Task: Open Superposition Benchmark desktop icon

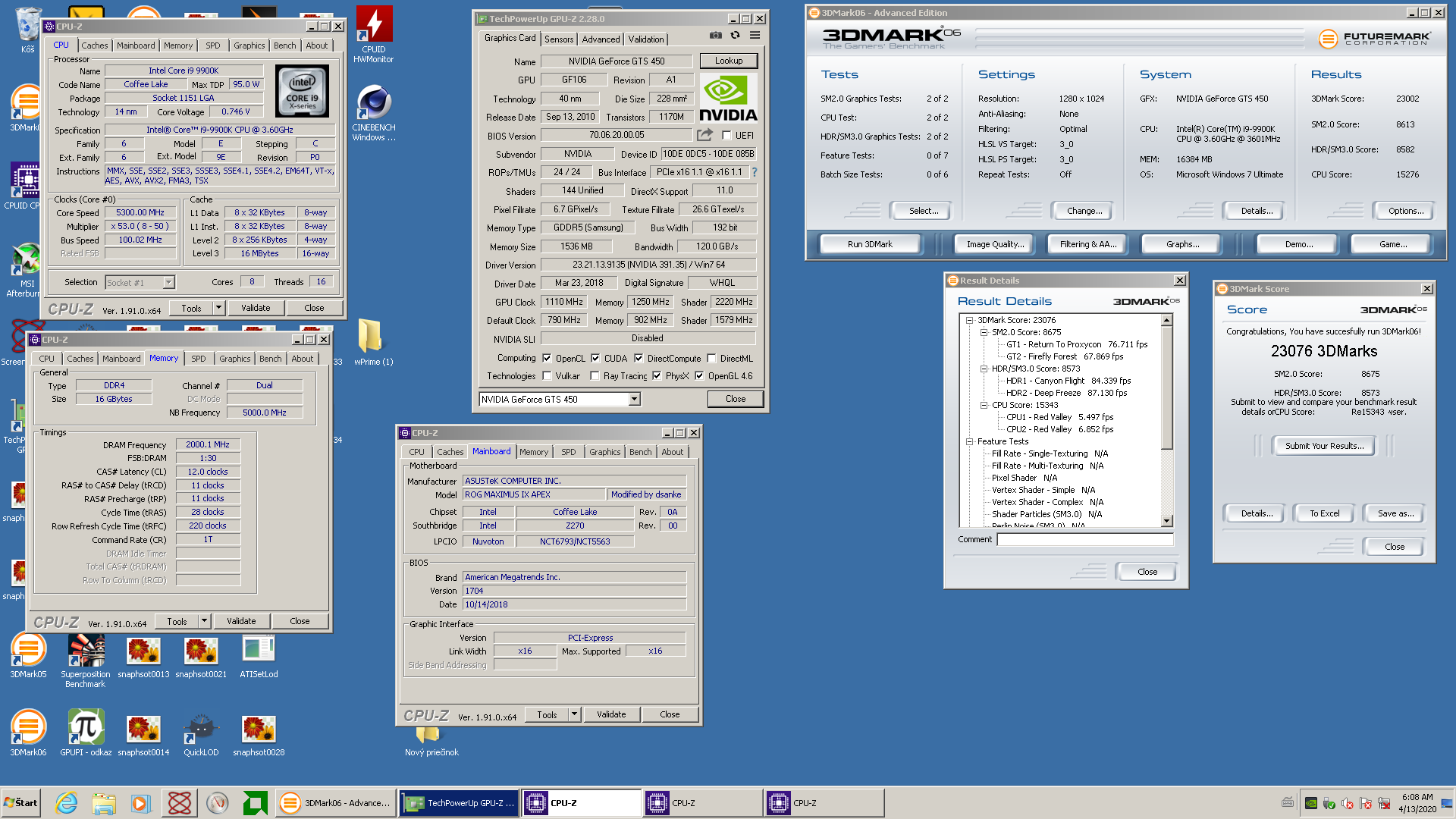Action: [x=86, y=660]
